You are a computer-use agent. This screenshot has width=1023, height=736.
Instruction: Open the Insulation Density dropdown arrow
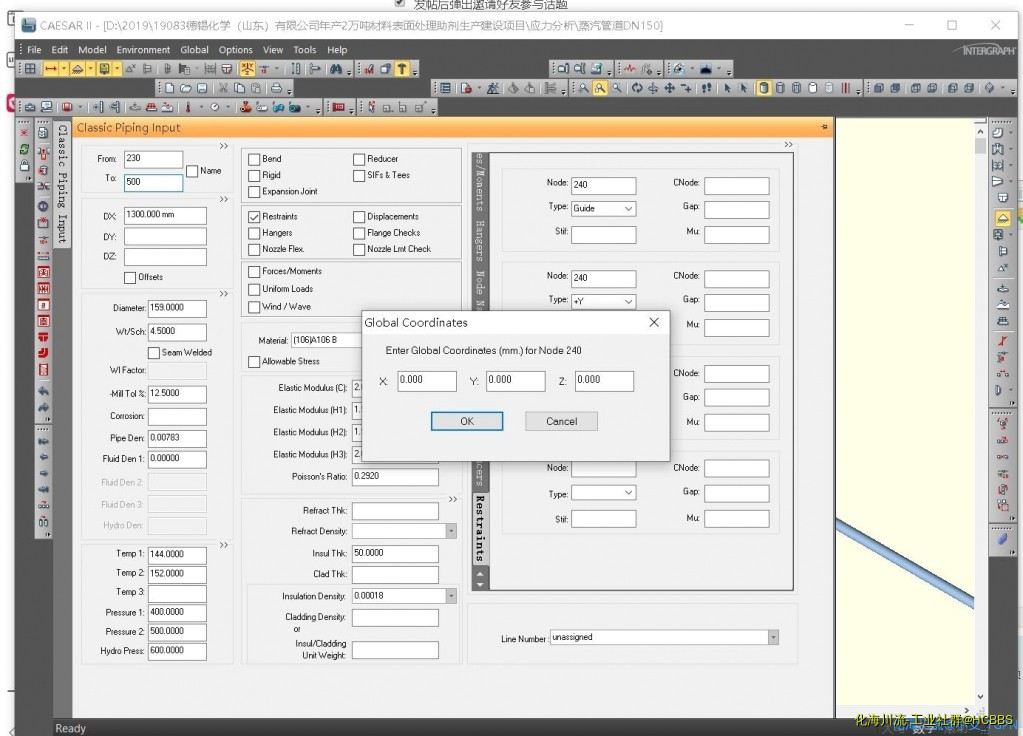click(451, 596)
